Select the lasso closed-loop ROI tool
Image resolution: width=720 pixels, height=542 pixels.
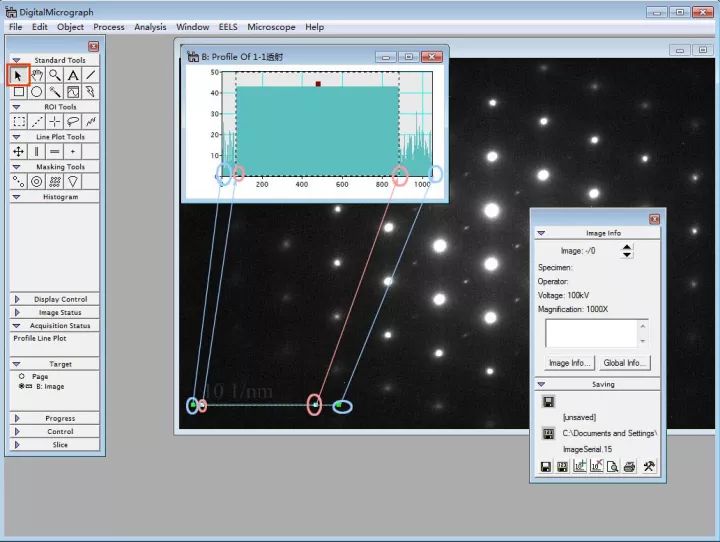pyautogui.click(x=73, y=121)
